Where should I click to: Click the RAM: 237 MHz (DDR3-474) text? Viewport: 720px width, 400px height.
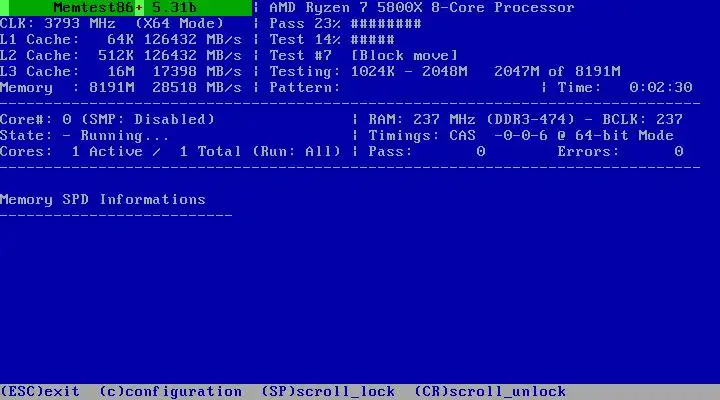point(471,120)
